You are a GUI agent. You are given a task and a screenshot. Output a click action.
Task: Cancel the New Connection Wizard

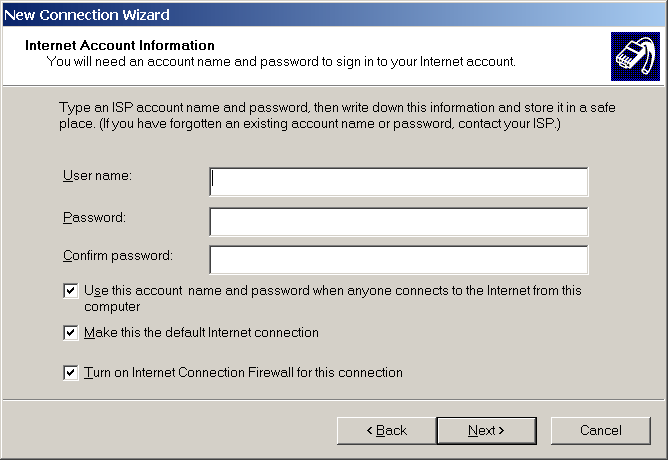click(x=600, y=430)
